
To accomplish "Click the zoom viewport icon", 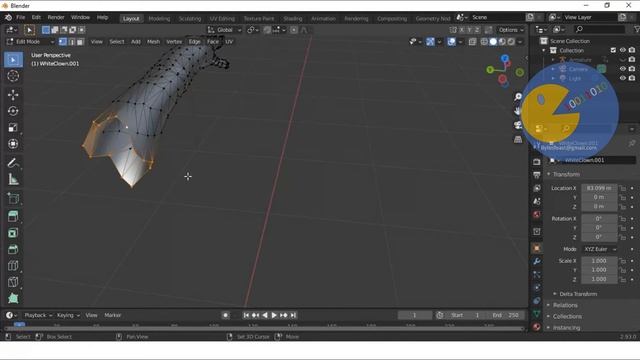I will coord(518,97).
